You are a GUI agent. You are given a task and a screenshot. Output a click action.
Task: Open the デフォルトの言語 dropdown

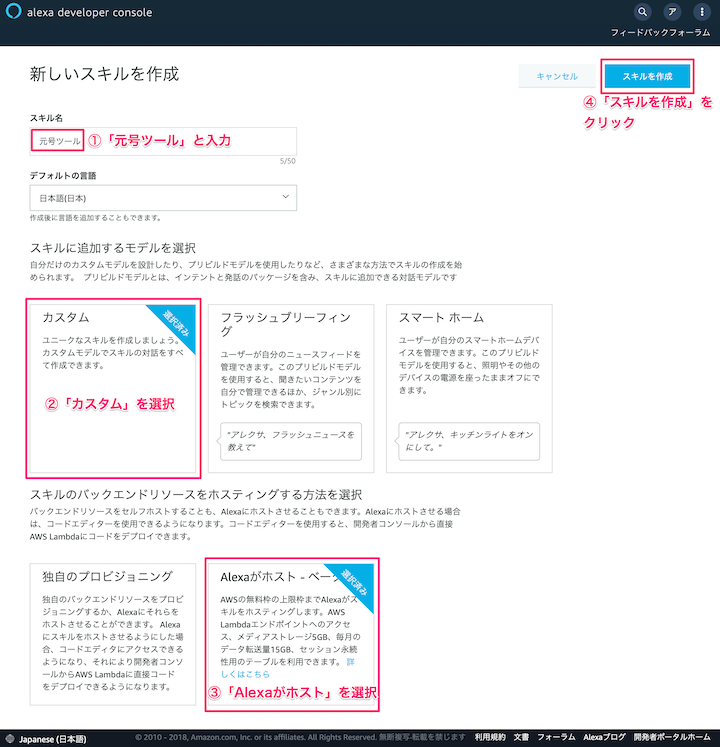163,198
